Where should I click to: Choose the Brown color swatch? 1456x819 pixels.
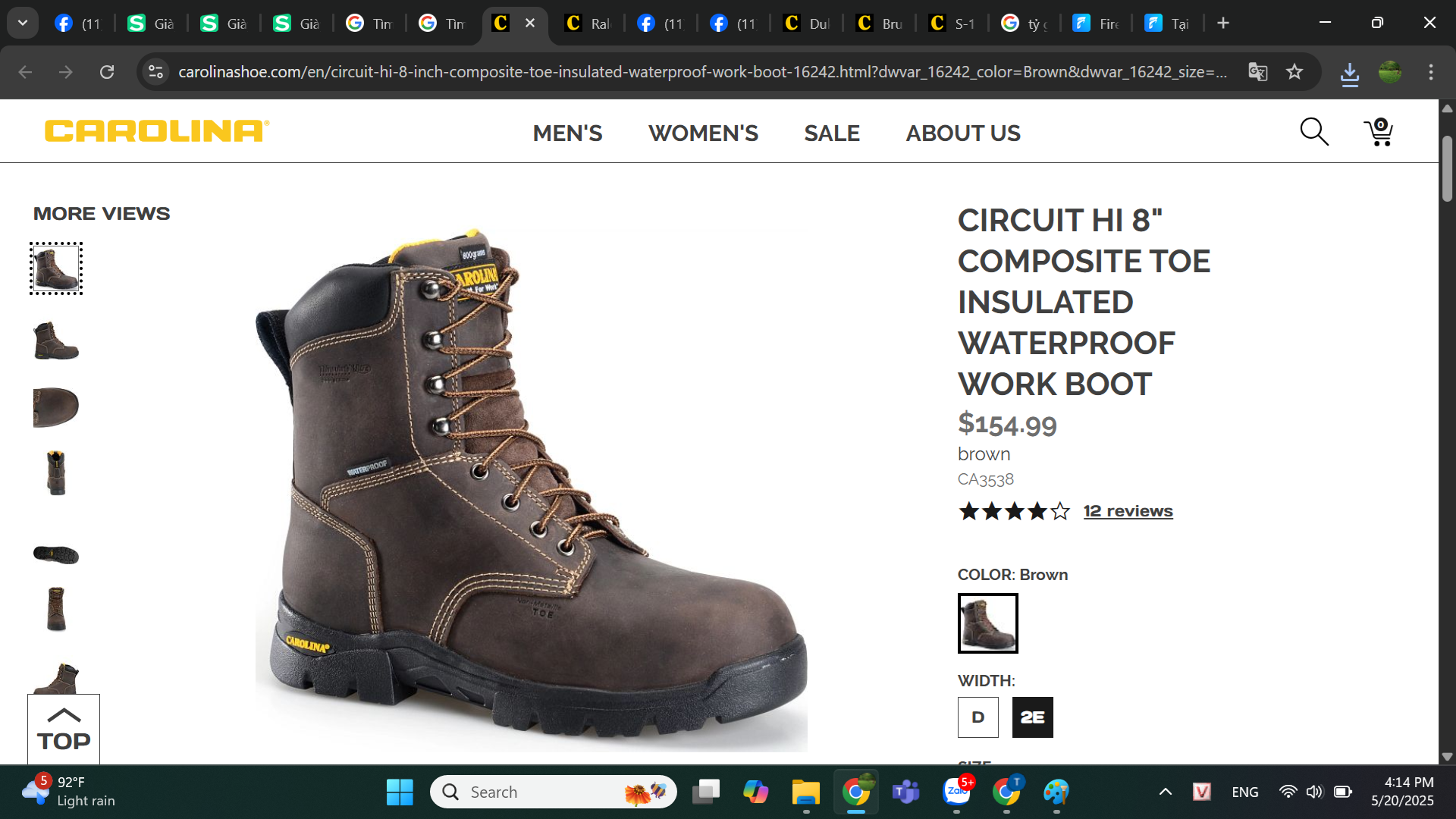987,623
